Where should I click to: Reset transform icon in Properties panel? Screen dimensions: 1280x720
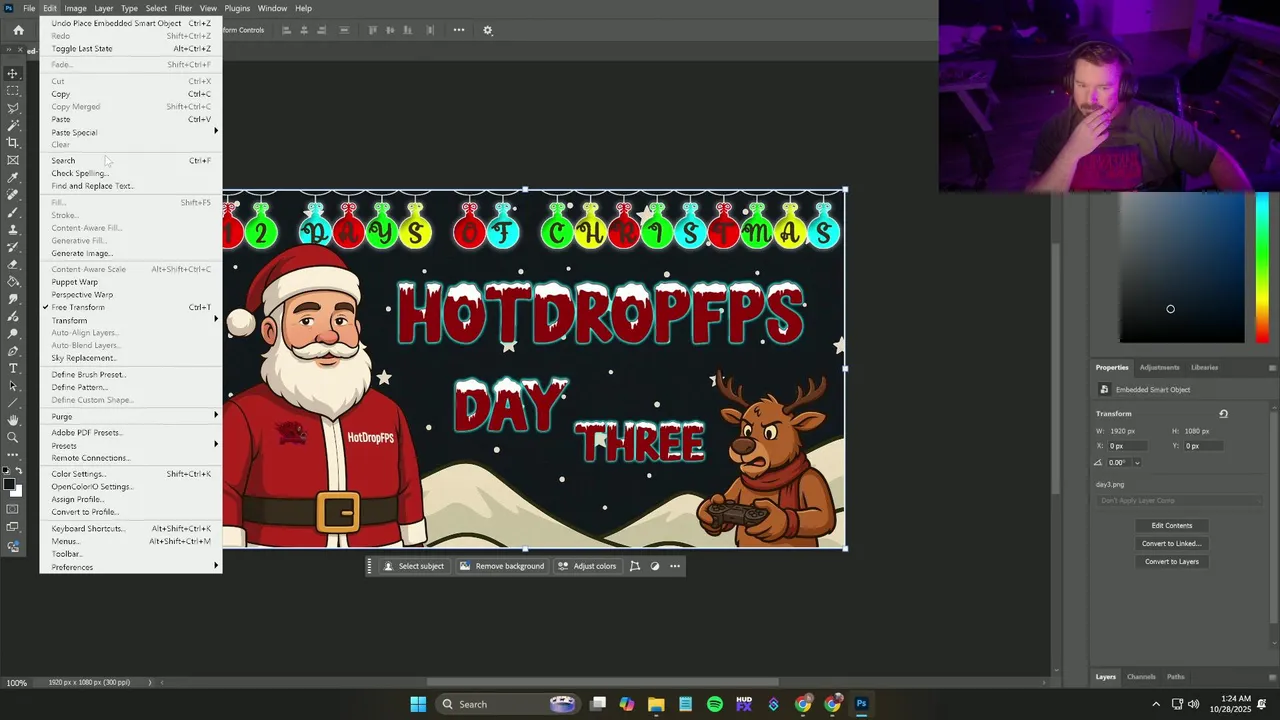pyautogui.click(x=1223, y=413)
